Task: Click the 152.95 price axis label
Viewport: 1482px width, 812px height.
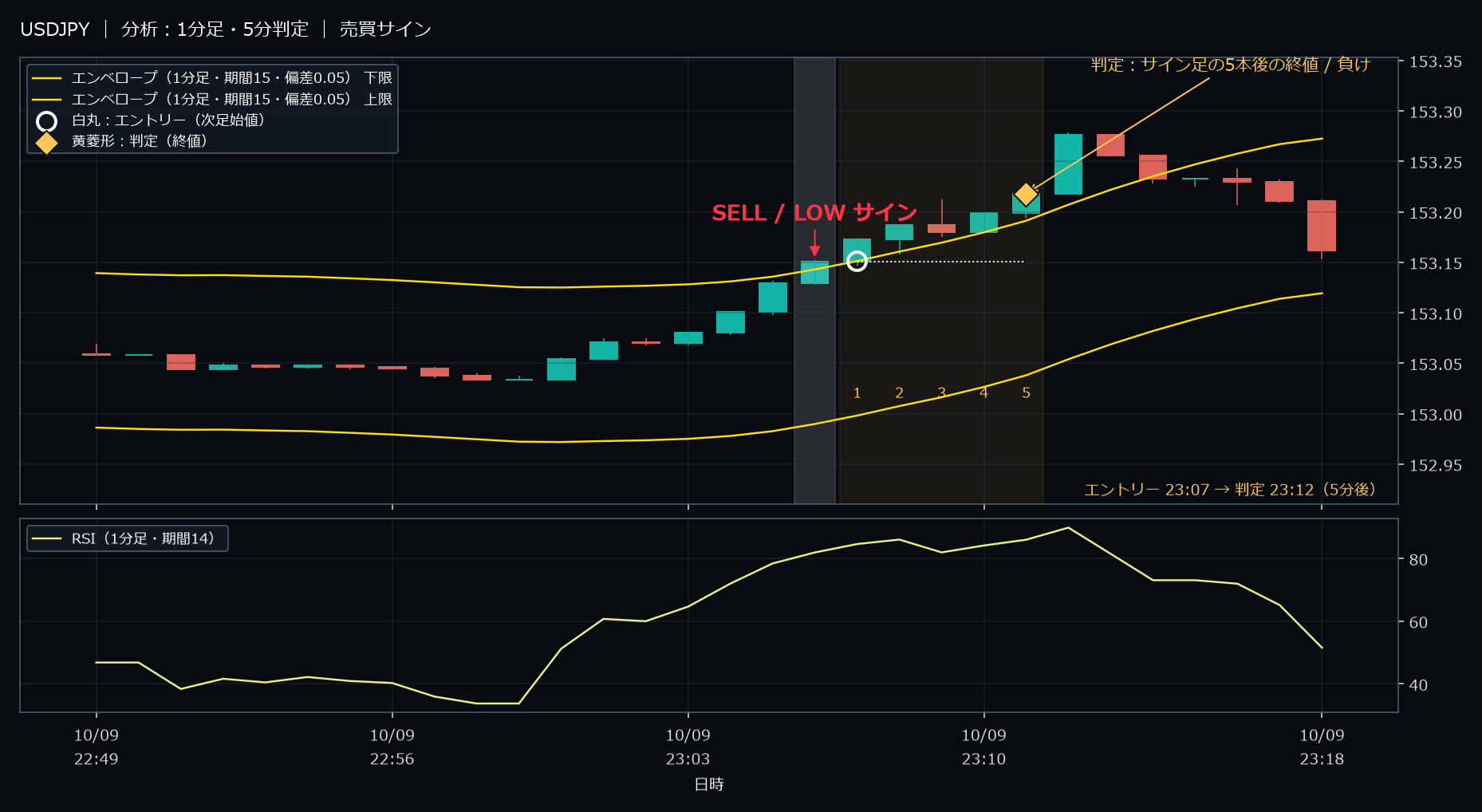Action: click(1436, 466)
